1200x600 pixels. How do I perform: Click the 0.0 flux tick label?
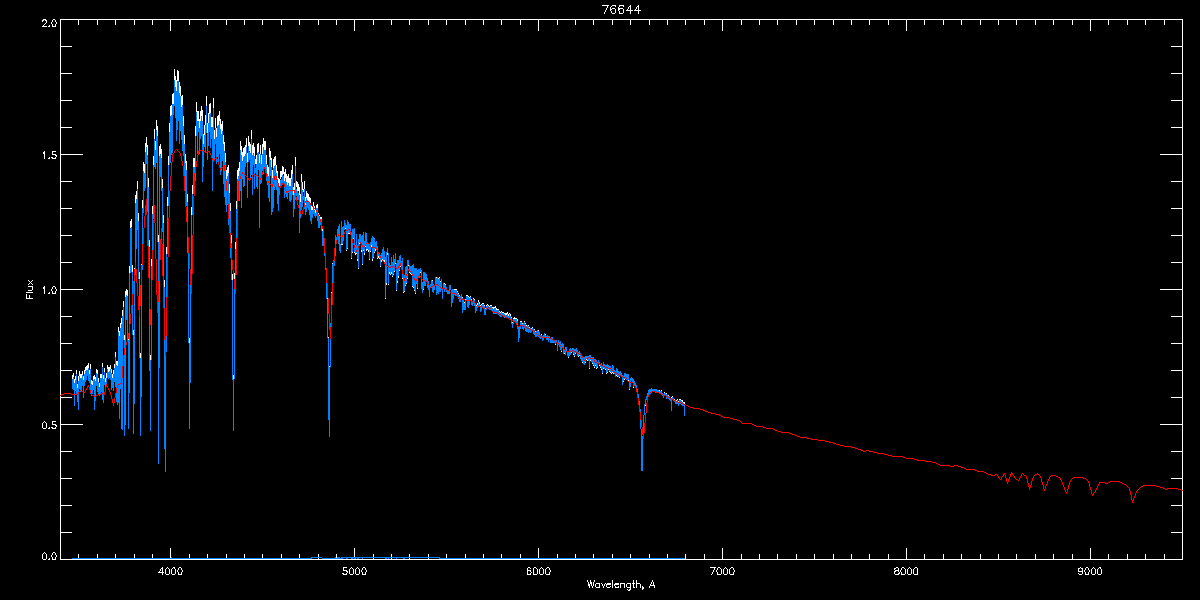47,556
